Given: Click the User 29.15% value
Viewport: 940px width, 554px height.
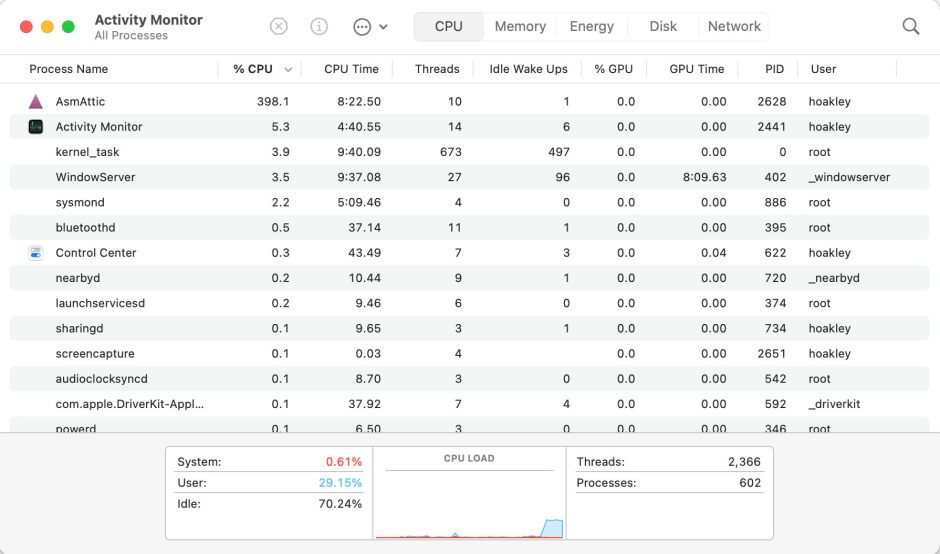Looking at the screenshot, I should tap(340, 483).
